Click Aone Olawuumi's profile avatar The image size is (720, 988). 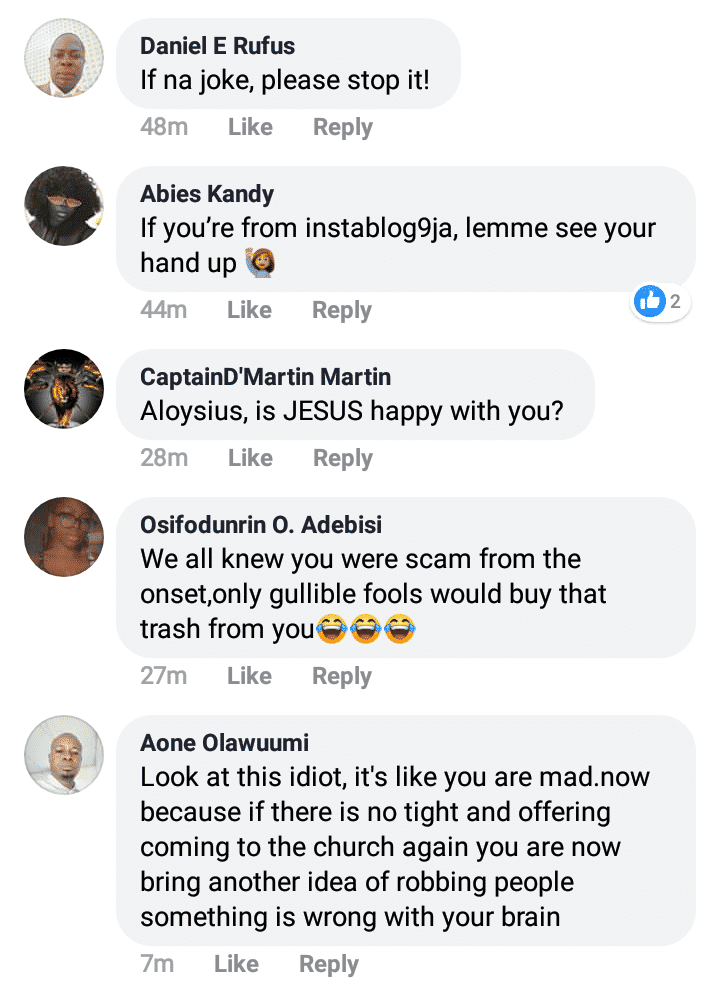tap(64, 755)
